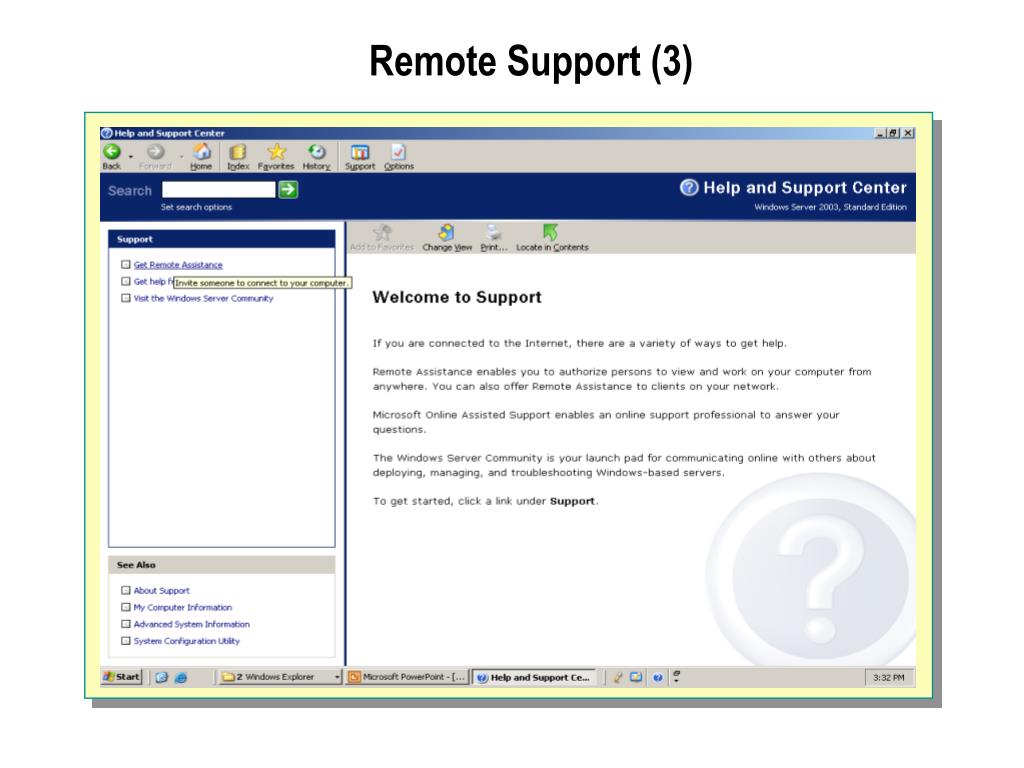Minimize the Help and Support Center window

(880, 133)
